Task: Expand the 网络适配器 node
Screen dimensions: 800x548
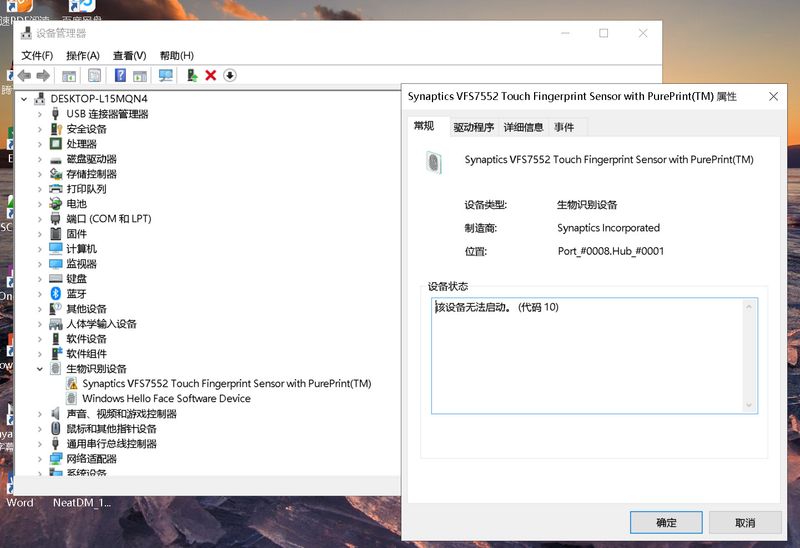Action: (40, 459)
